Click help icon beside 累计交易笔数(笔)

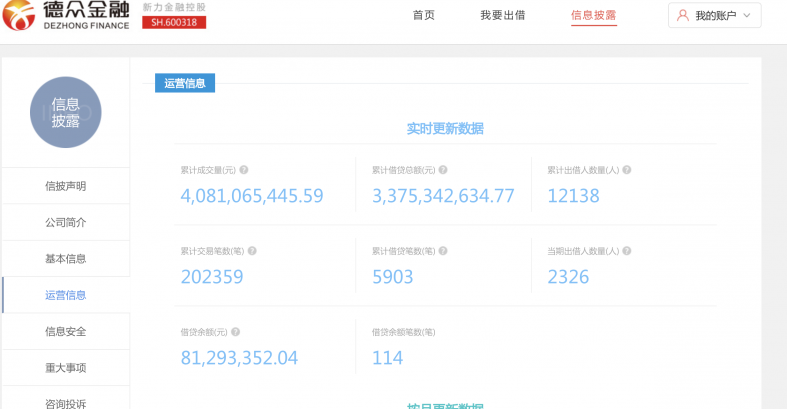[251, 251]
